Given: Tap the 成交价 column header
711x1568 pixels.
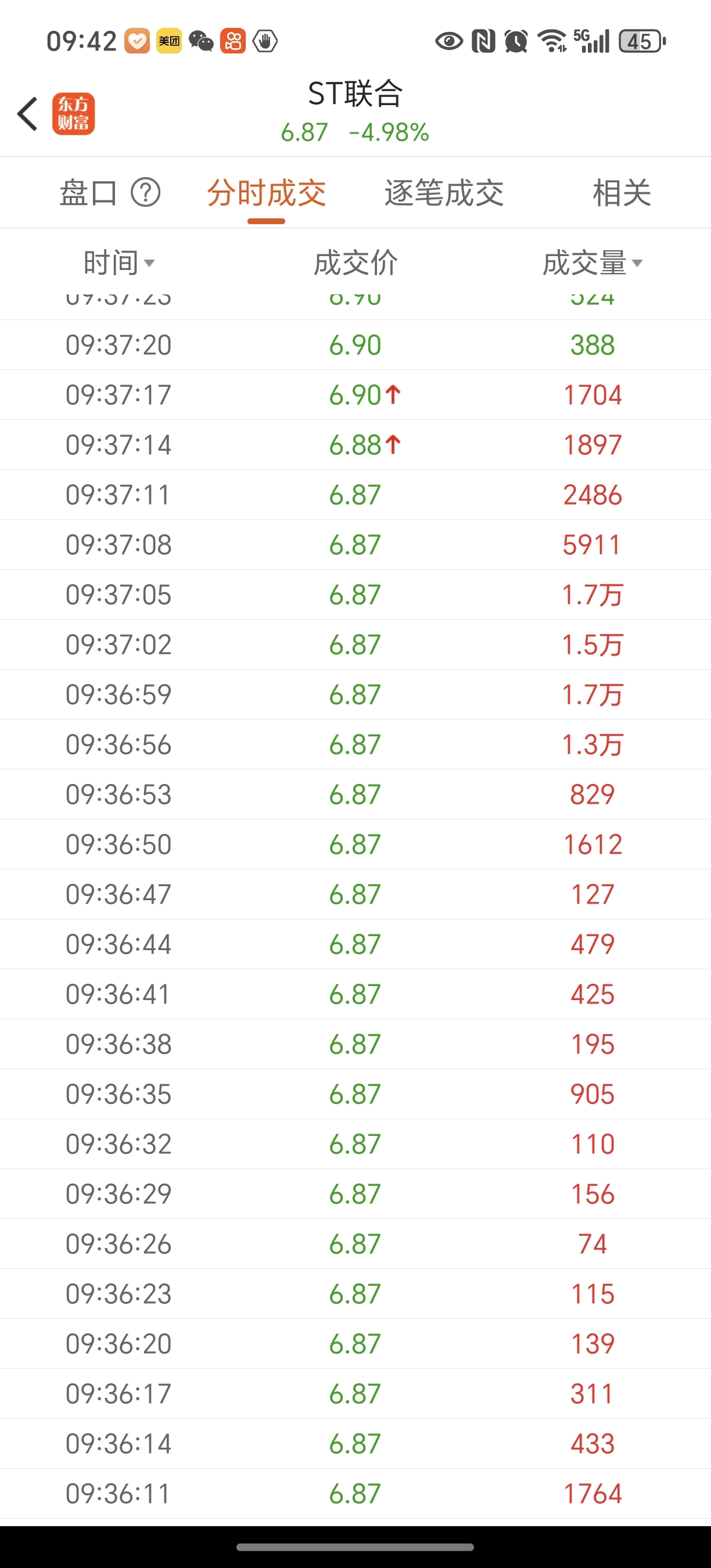Looking at the screenshot, I should [x=355, y=264].
